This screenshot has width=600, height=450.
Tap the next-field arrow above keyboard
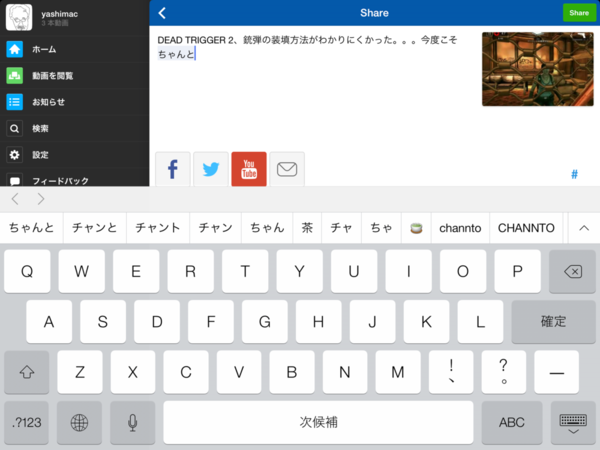tap(41, 199)
